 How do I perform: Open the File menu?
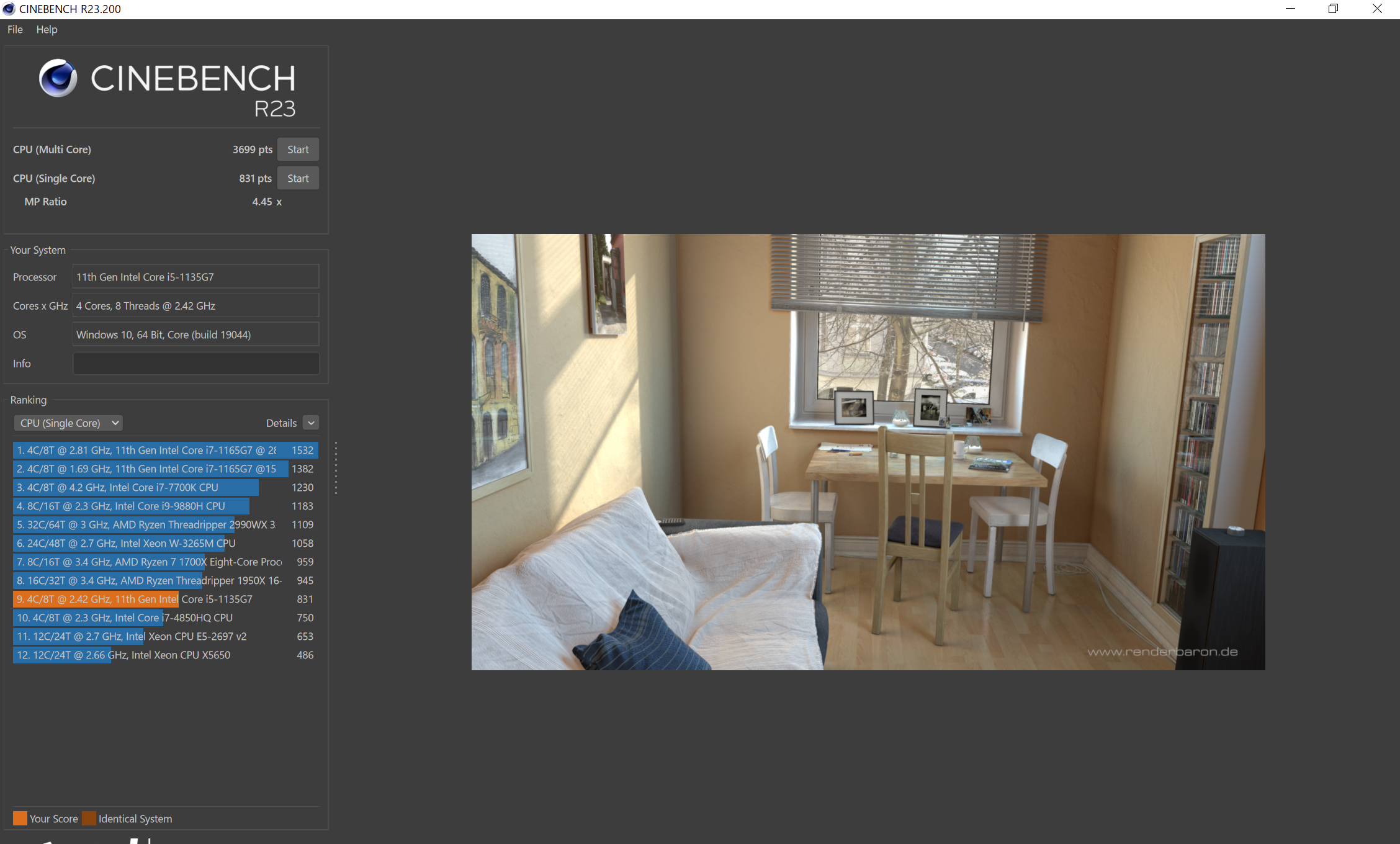[15, 29]
